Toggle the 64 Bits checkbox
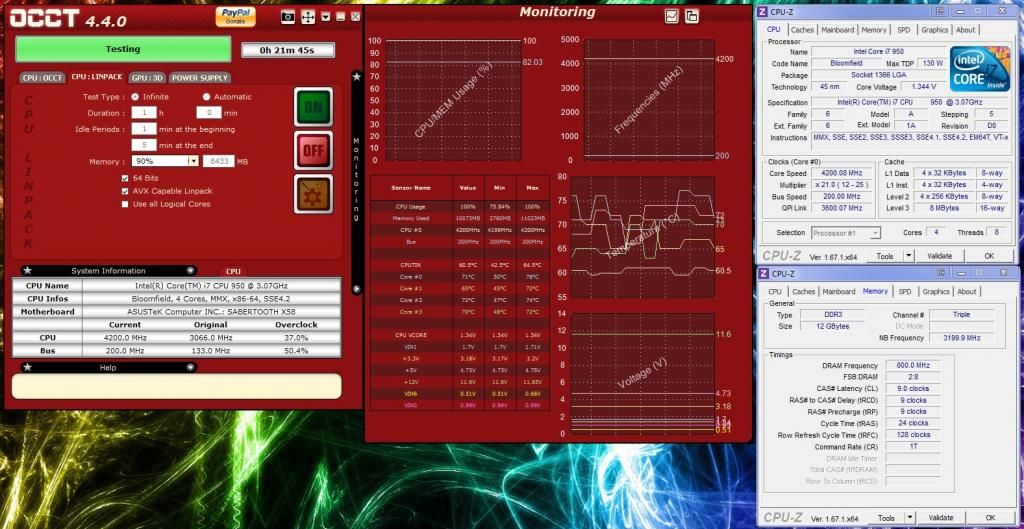1024x529 pixels. click(125, 178)
